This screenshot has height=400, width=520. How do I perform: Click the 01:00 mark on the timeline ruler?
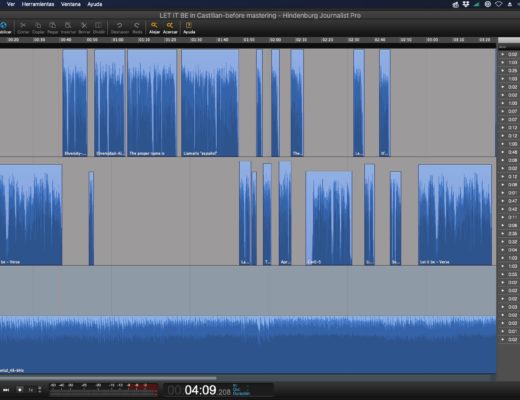[118, 40]
